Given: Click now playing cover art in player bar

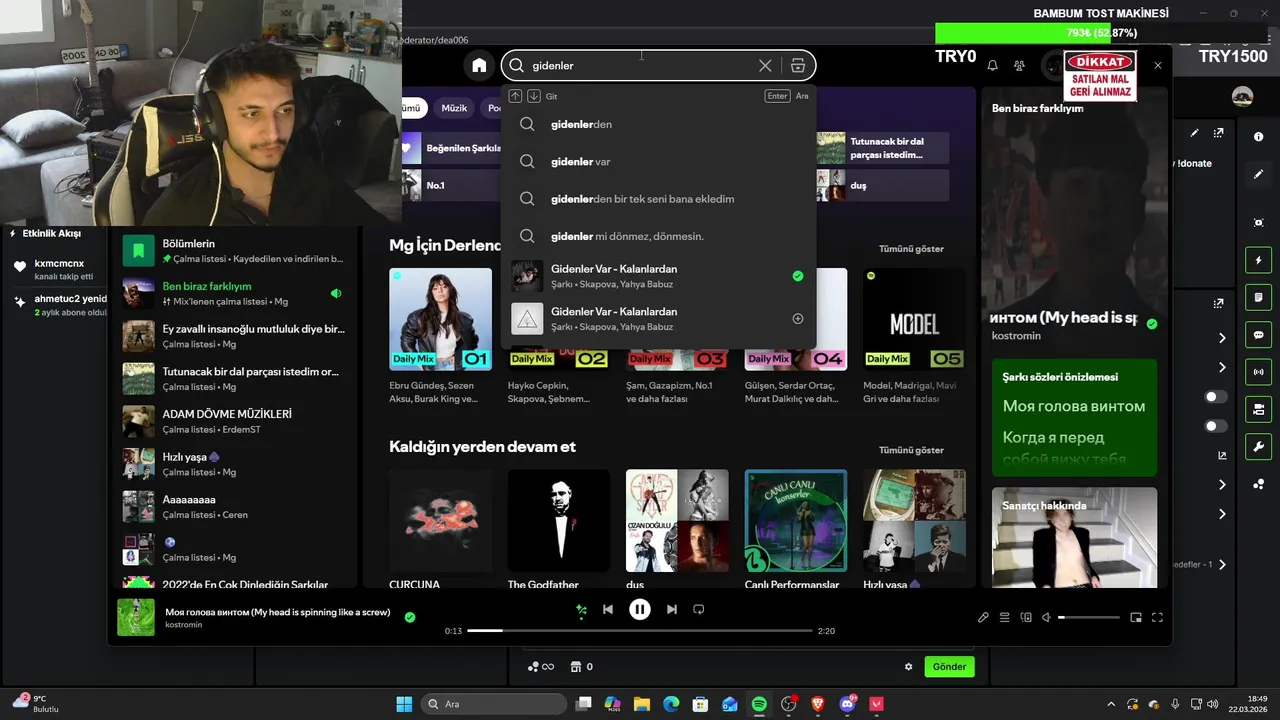Looking at the screenshot, I should click(x=136, y=617).
